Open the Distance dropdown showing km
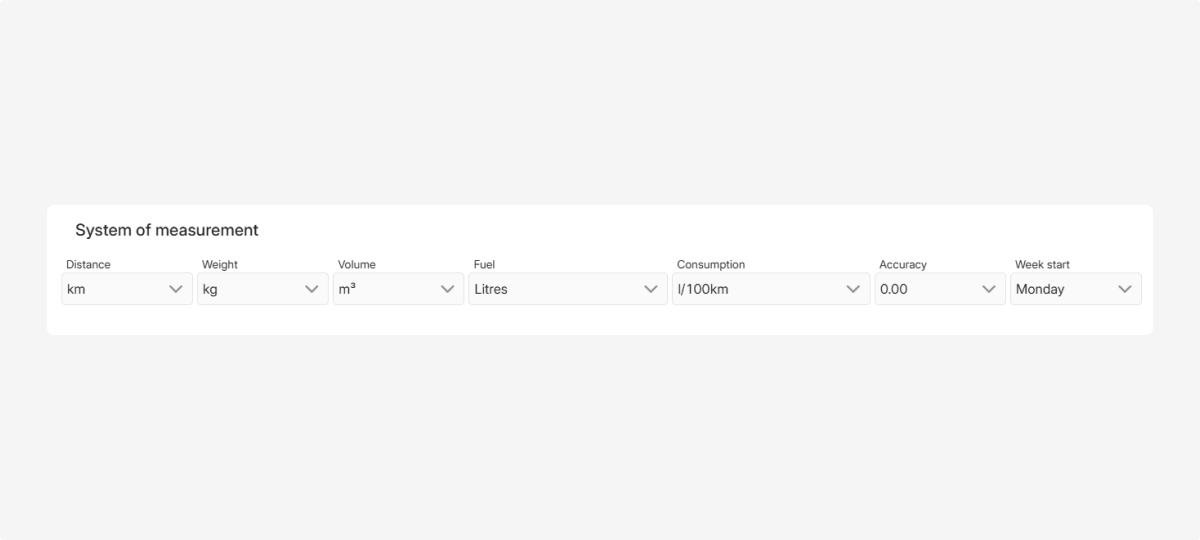Viewport: 1200px width, 540px height. click(x=110, y=289)
